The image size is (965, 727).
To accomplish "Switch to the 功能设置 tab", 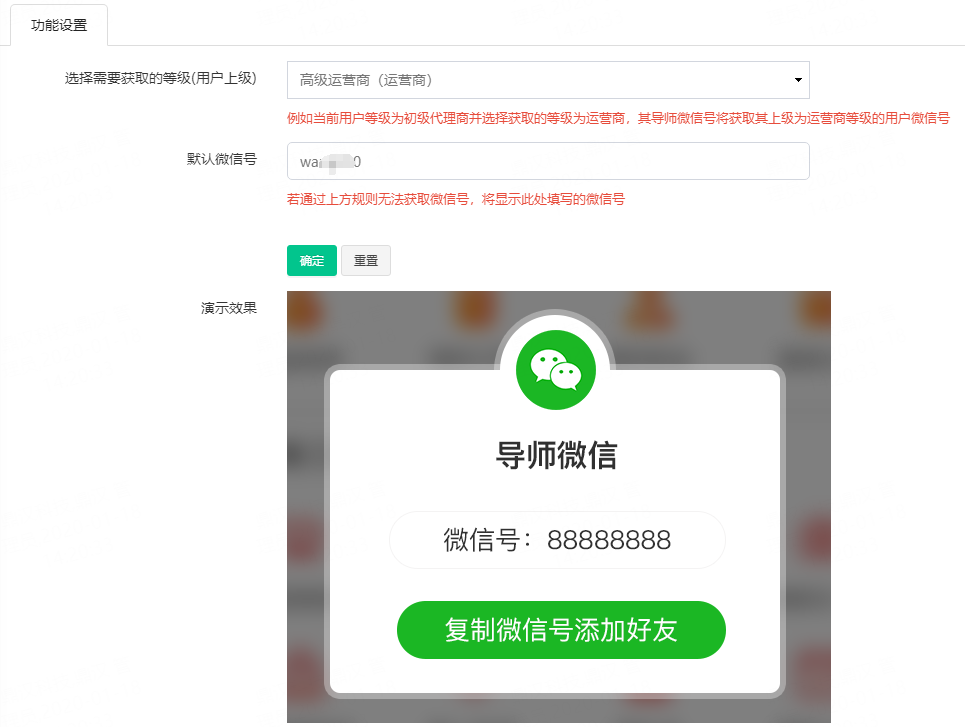I will (x=59, y=25).
